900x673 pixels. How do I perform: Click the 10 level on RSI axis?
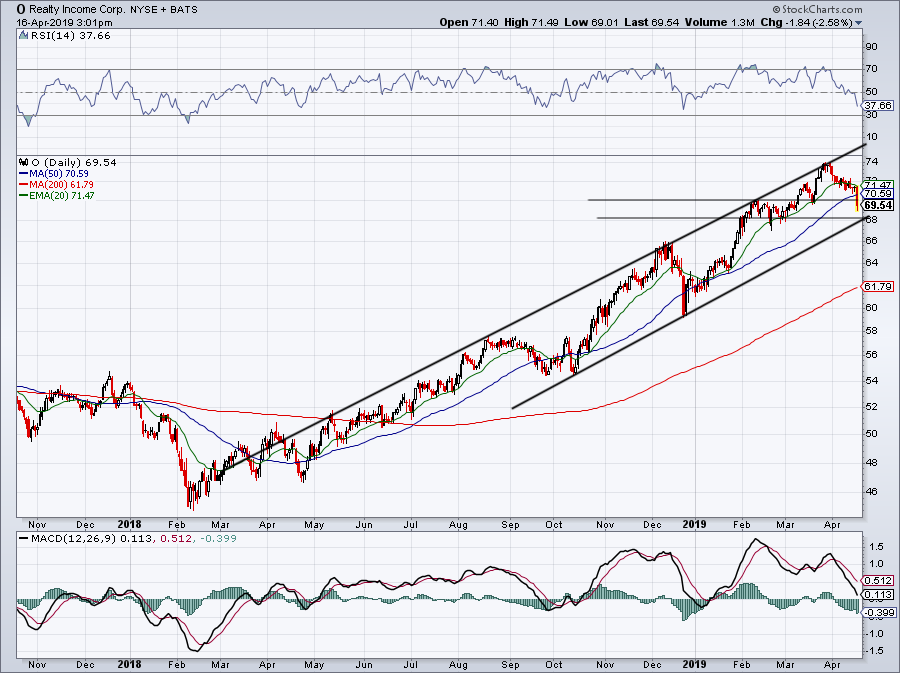coord(871,137)
